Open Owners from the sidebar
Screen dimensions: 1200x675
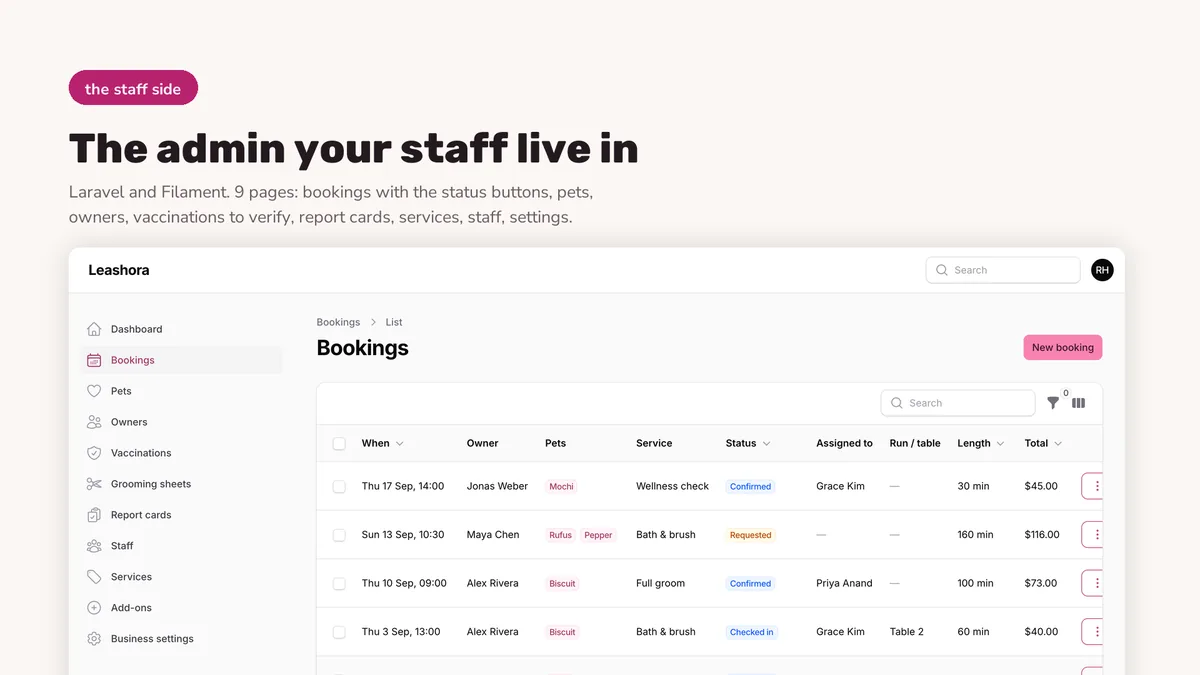click(181, 422)
